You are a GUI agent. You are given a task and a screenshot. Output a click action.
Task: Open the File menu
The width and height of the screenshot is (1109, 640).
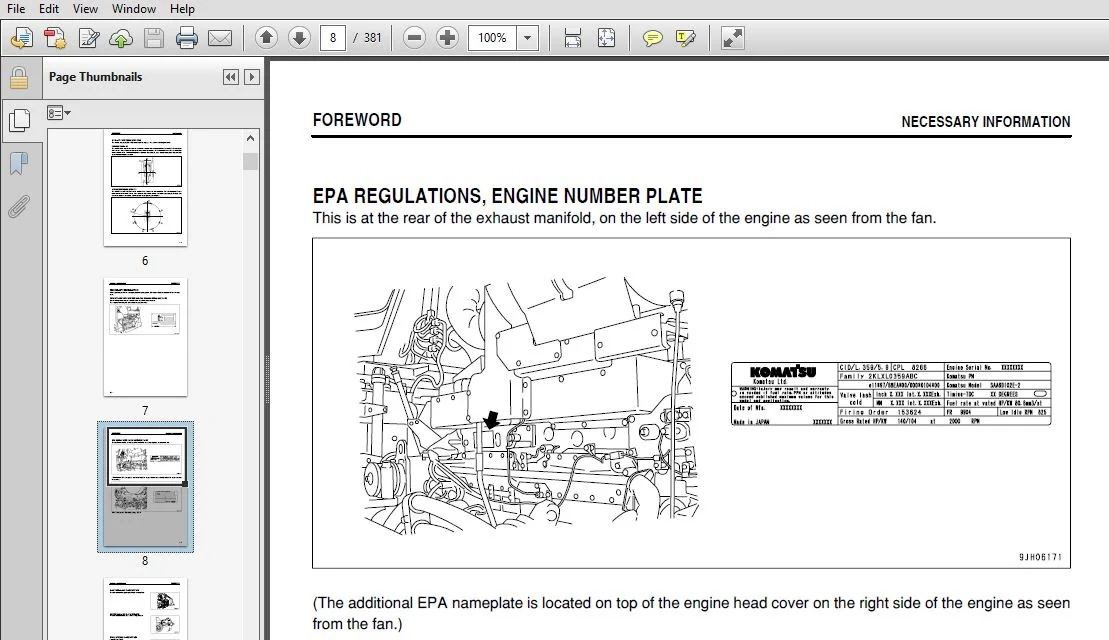pos(16,8)
